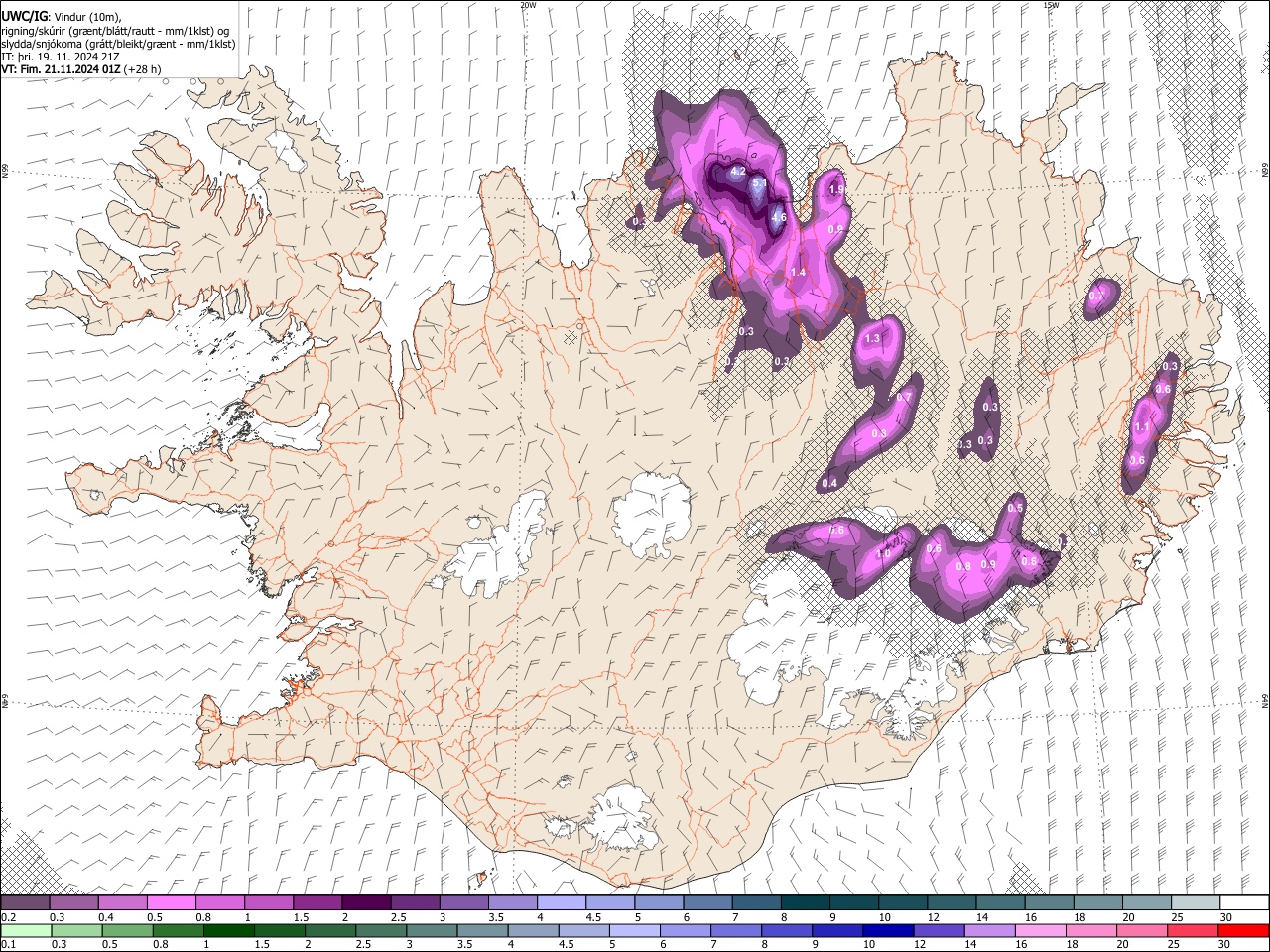
Task: Pick the bright pink 0.5–0.8 snow legend swatch
Action: (x=171, y=903)
